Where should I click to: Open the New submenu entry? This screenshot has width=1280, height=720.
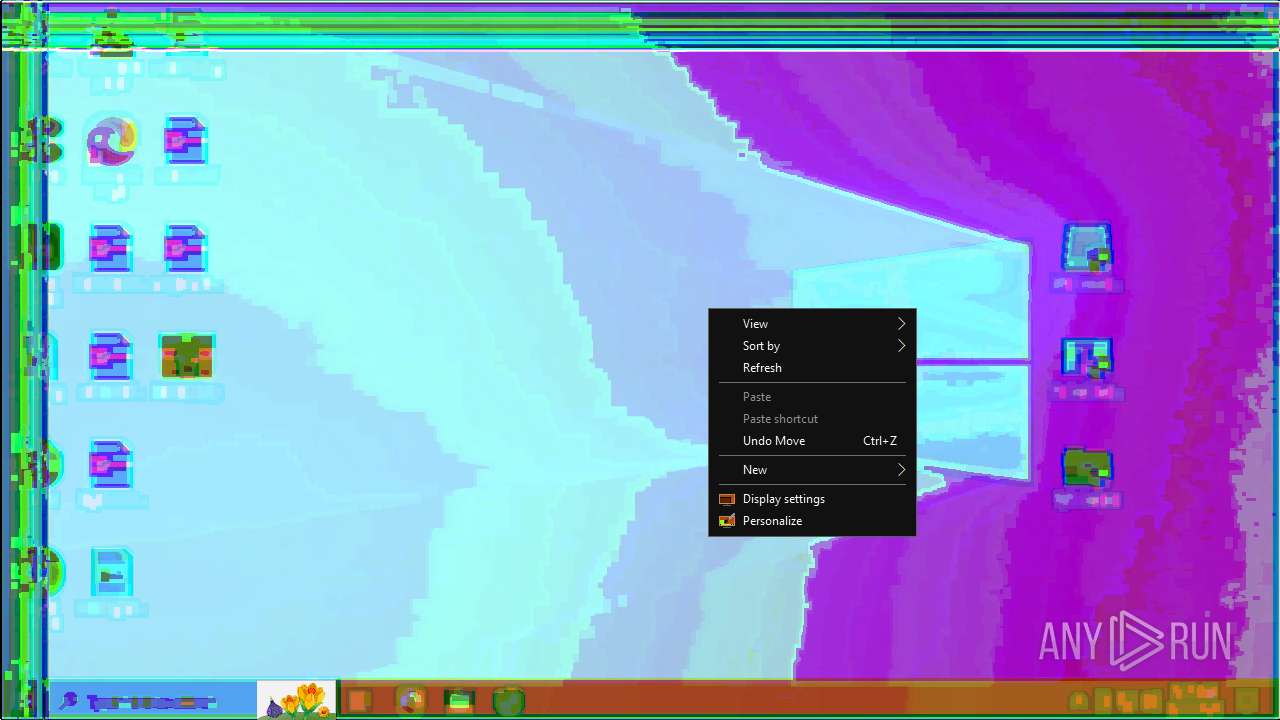(x=811, y=469)
